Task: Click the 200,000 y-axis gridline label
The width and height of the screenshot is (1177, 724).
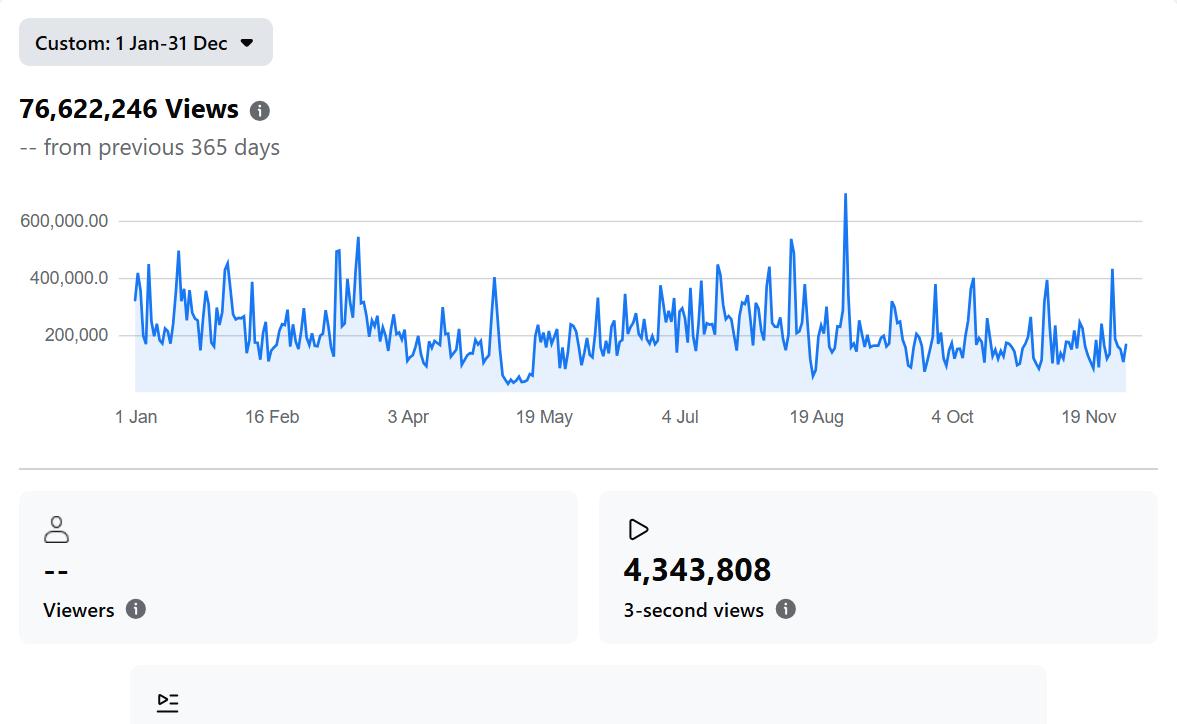Action: point(76,335)
